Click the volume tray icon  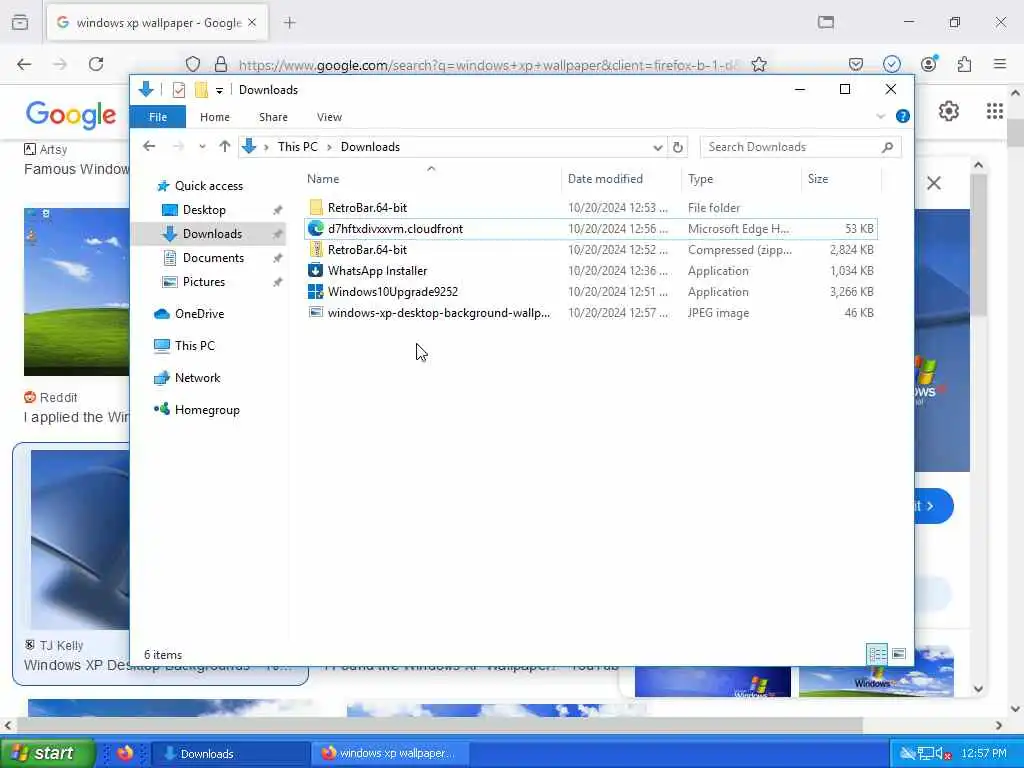click(943, 754)
